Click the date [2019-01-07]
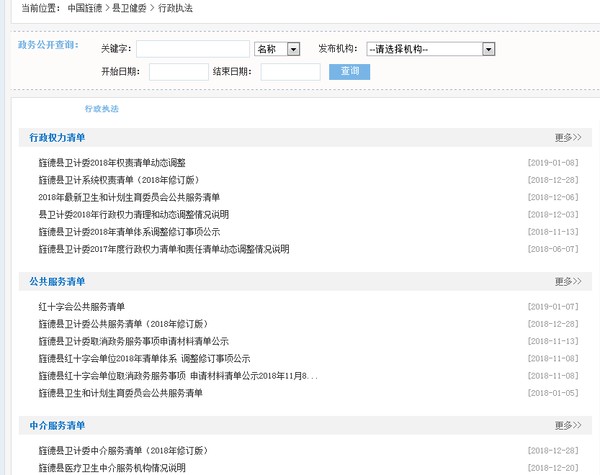Screen dimensions: 600x475 [x=553, y=307]
